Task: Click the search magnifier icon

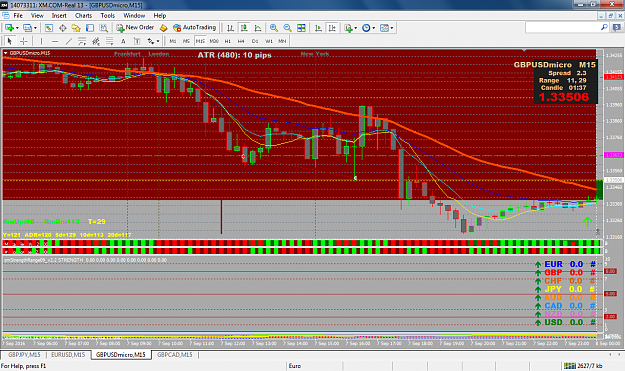Action: [604, 27]
